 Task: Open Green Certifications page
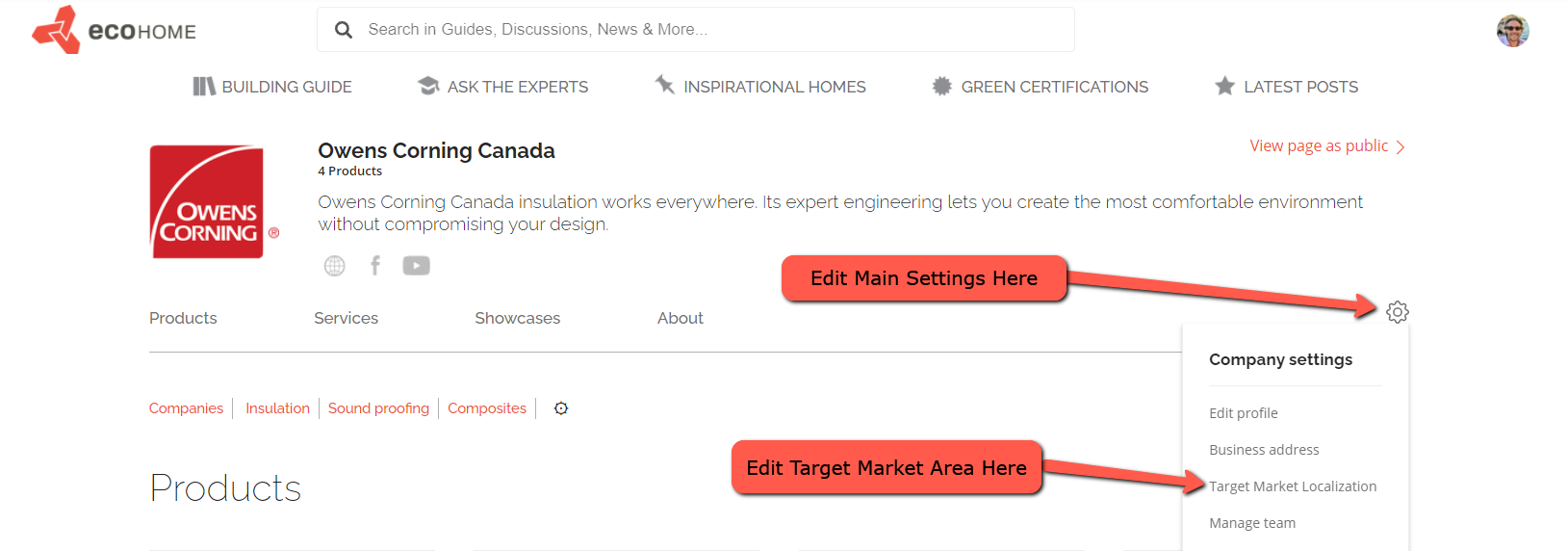click(x=1040, y=87)
